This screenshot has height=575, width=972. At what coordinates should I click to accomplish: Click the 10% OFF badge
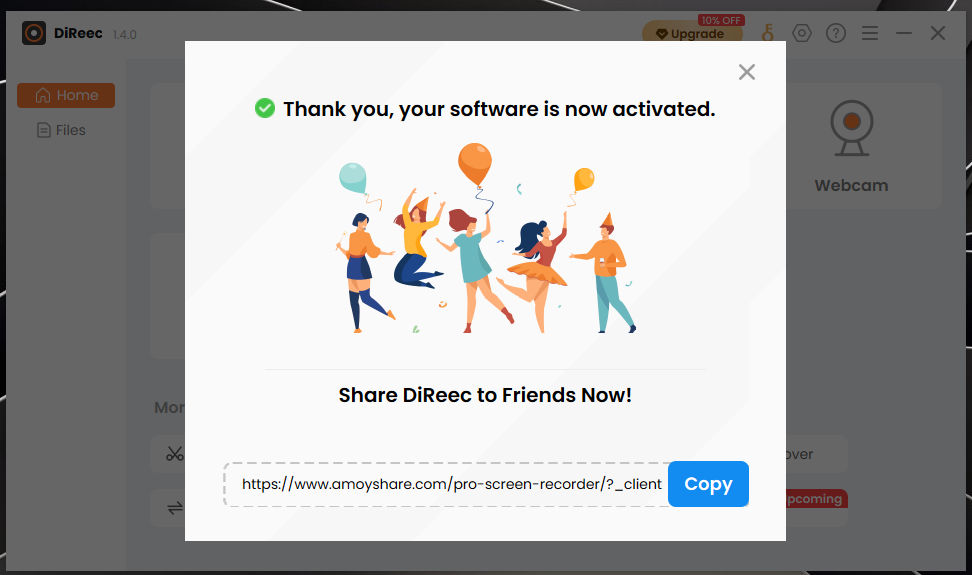pos(721,20)
